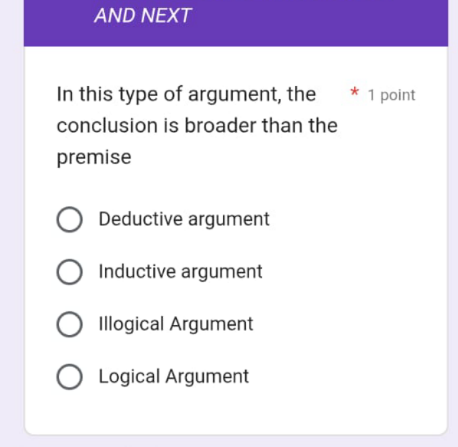Screen dimensions: 458x447
Task: Click the "AND NEXT" header text
Action: pyautogui.click(x=143, y=16)
